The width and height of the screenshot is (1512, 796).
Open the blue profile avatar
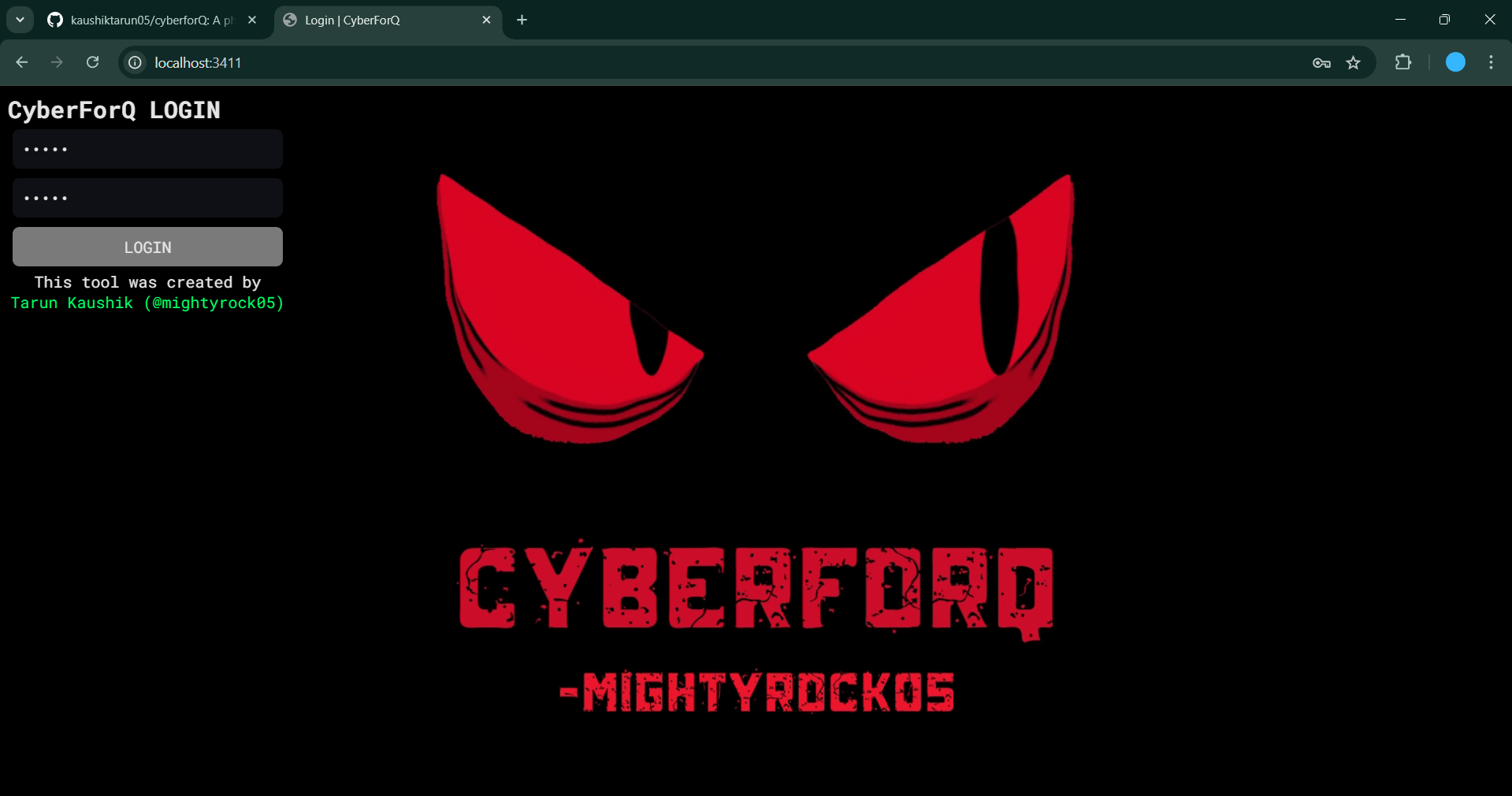point(1455,62)
